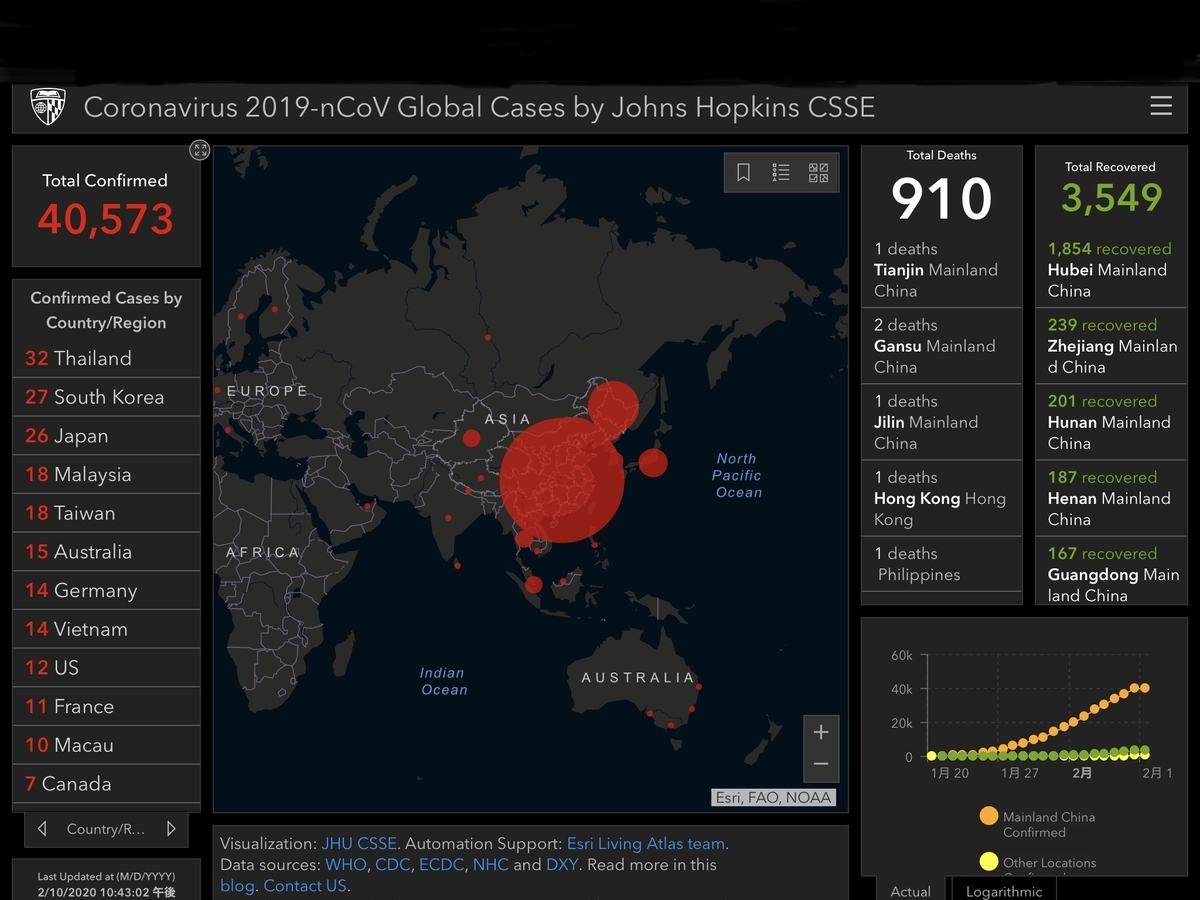Click the Jilin deaths entry
The height and width of the screenshot is (900, 1200).
[941, 422]
